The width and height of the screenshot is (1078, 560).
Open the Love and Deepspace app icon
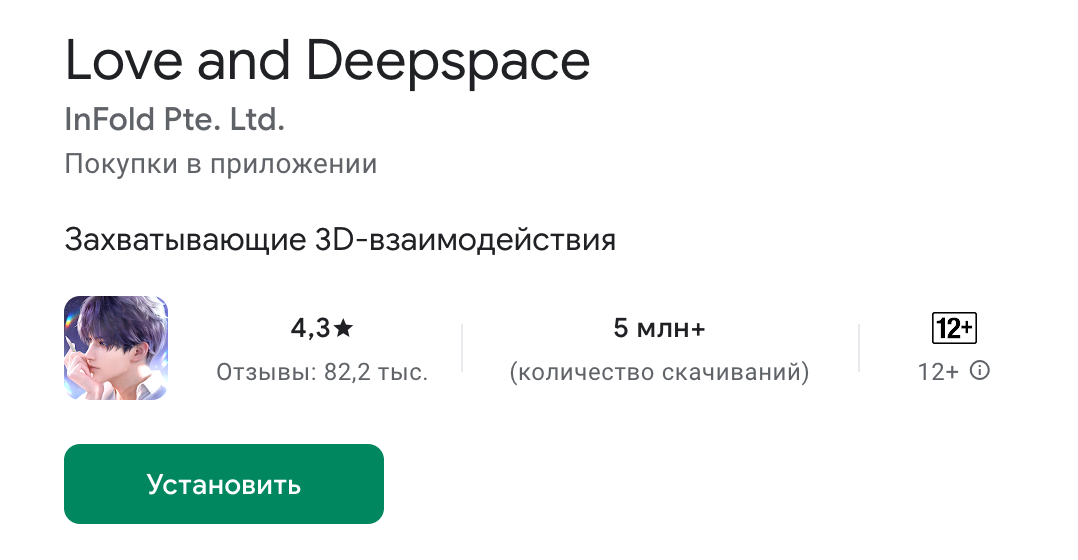click(x=116, y=348)
